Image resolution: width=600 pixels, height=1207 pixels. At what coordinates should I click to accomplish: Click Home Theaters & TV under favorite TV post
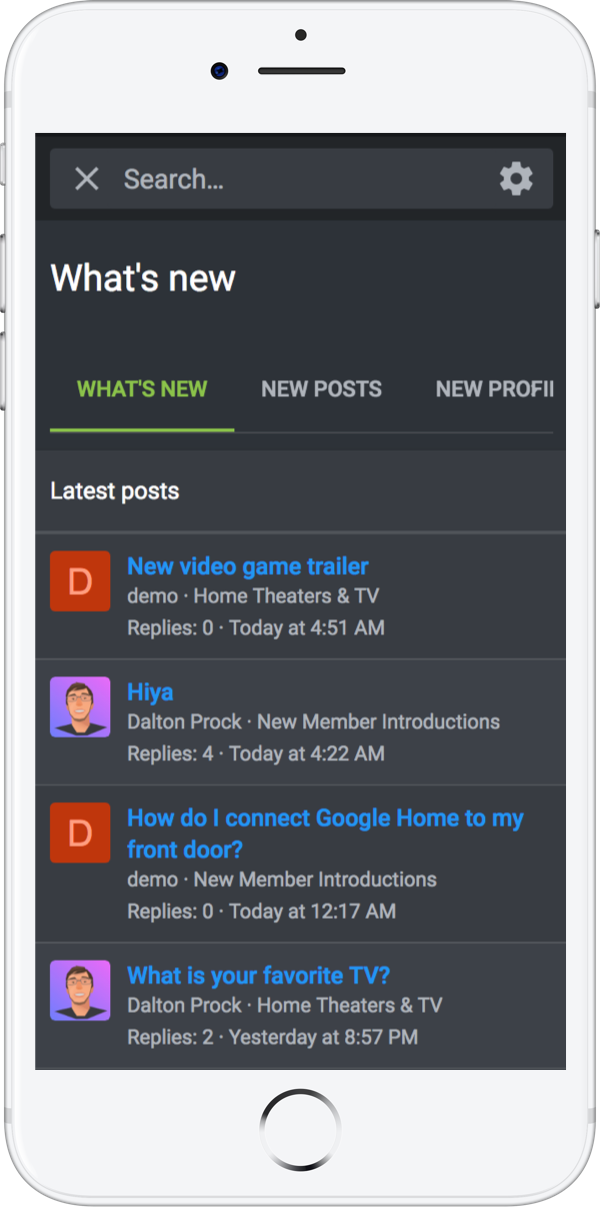pyautogui.click(x=349, y=1006)
